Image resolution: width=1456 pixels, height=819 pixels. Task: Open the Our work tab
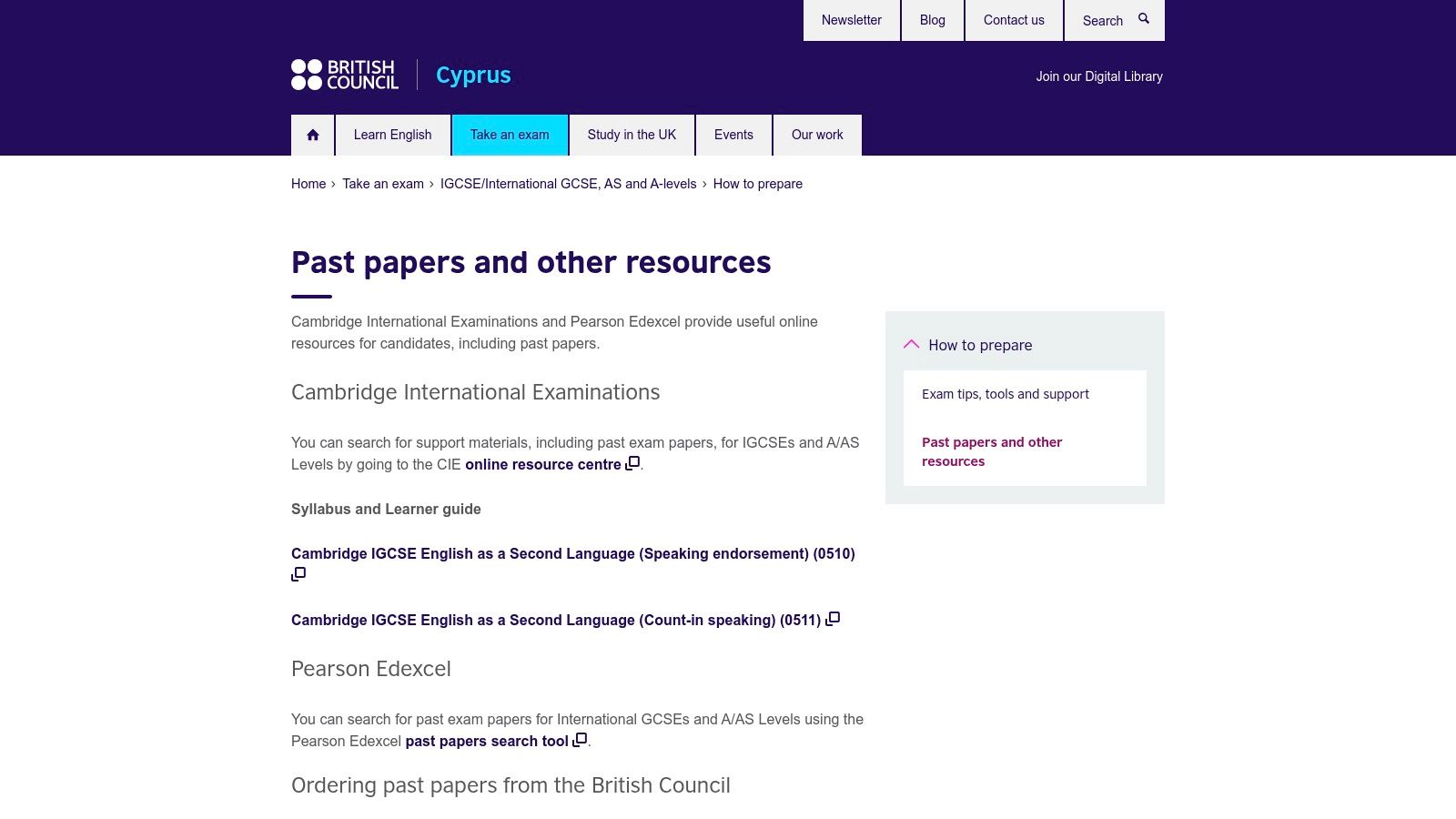pos(817,135)
